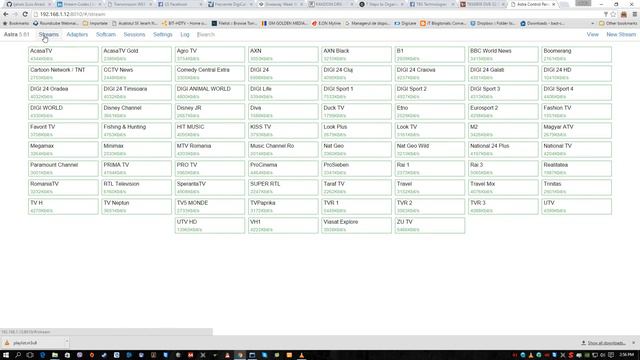Reload the Astra control panel page

pyautogui.click(x=25, y=14)
